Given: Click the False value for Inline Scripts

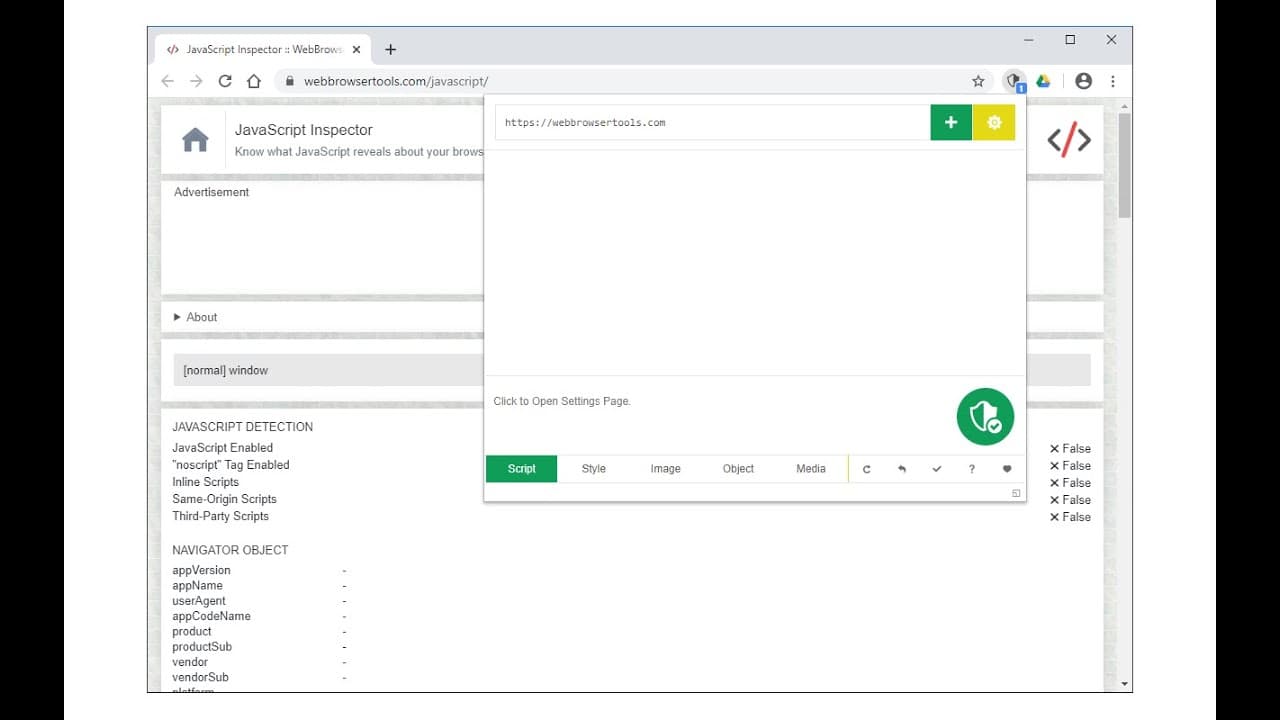Looking at the screenshot, I should pyautogui.click(x=1070, y=483).
